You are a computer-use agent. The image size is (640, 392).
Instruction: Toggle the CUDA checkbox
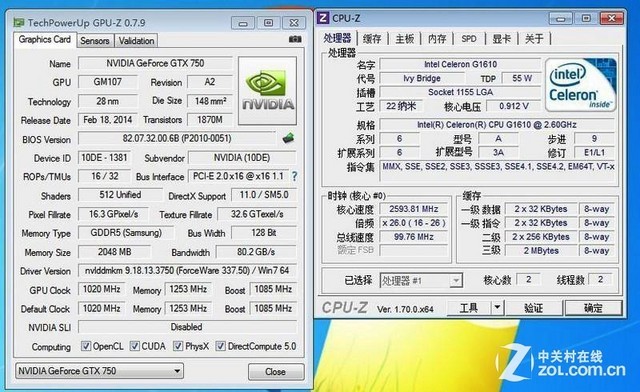click(x=134, y=346)
